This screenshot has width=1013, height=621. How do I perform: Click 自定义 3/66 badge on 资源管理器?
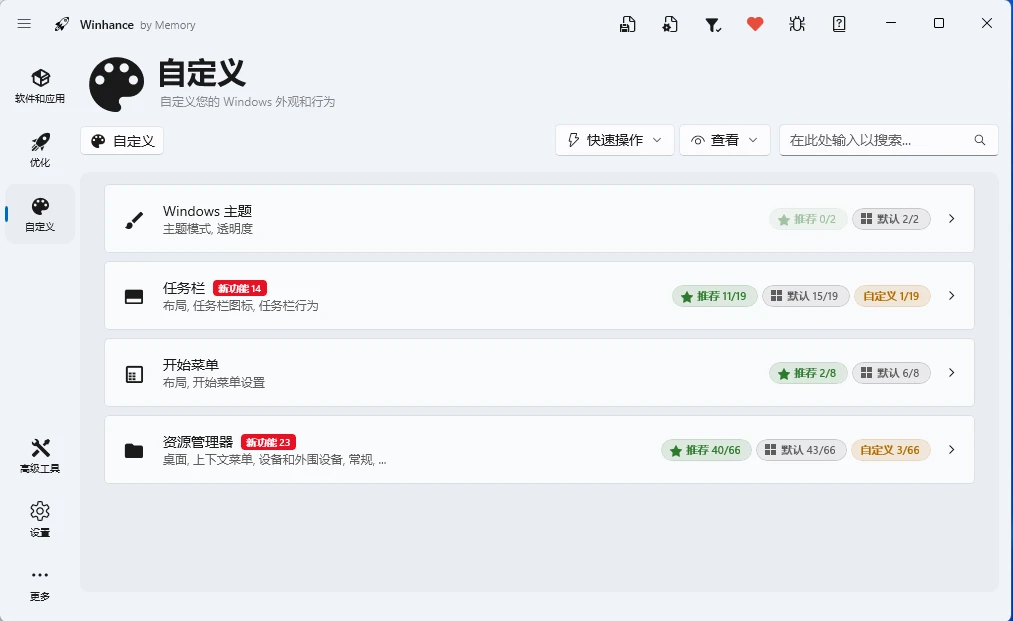(891, 450)
